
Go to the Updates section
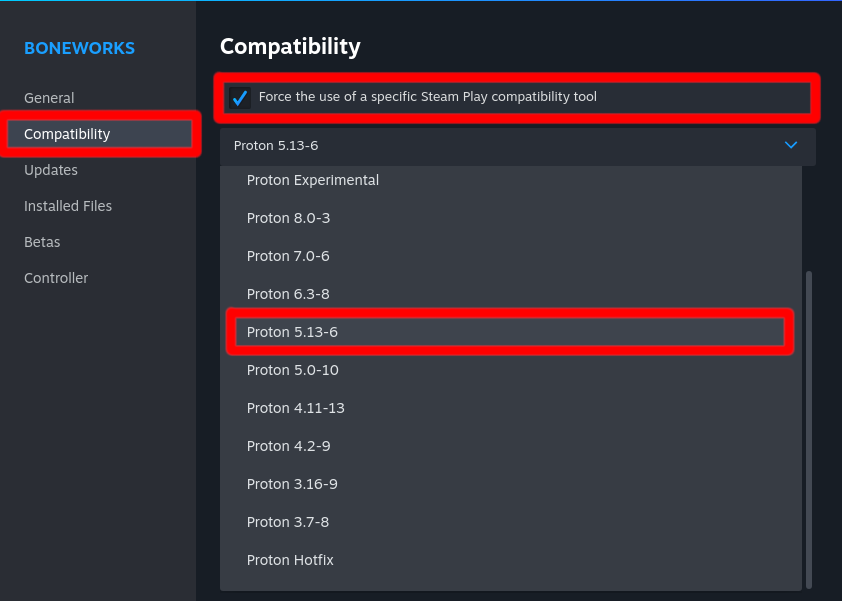coord(51,170)
